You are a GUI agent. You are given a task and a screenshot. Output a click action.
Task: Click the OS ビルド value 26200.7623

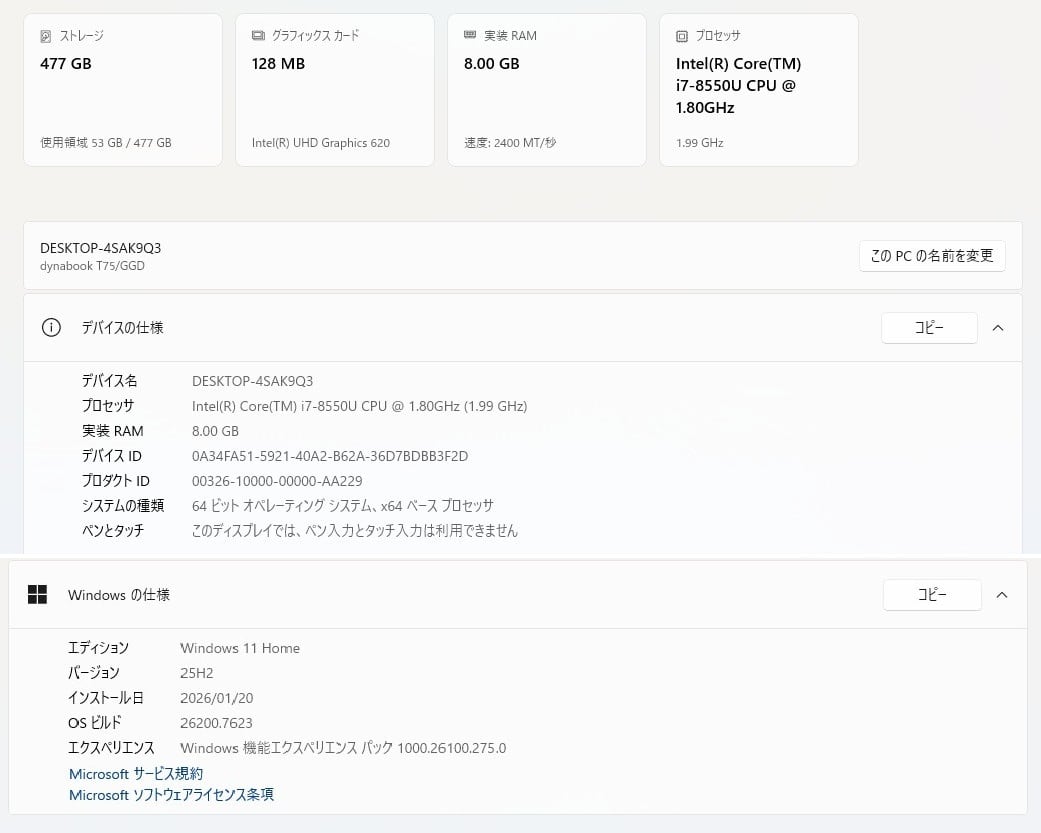[x=216, y=723]
